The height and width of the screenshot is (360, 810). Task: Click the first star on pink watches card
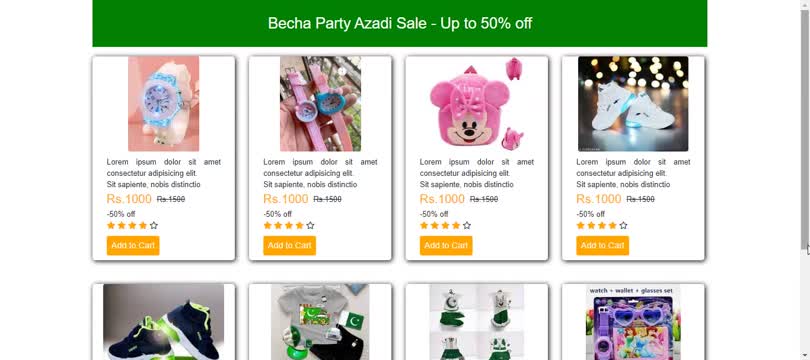coord(268,226)
